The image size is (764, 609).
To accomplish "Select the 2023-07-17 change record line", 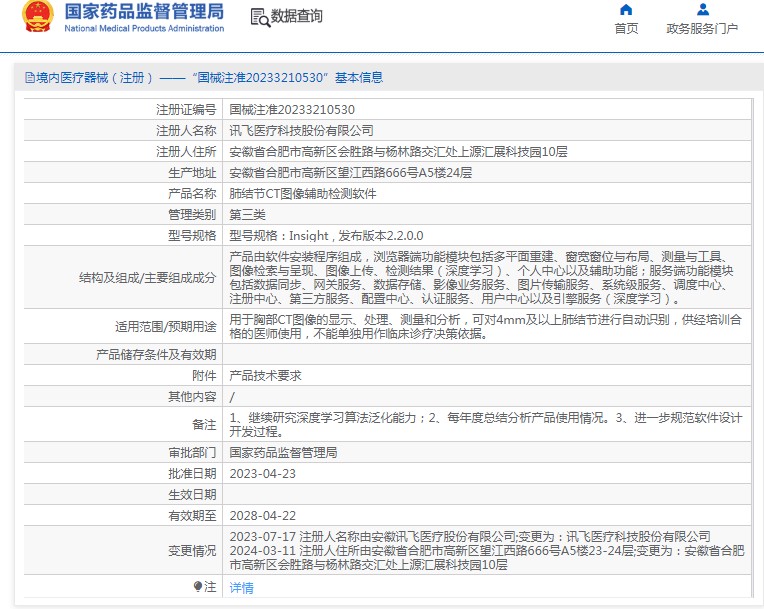I will (x=470, y=536).
